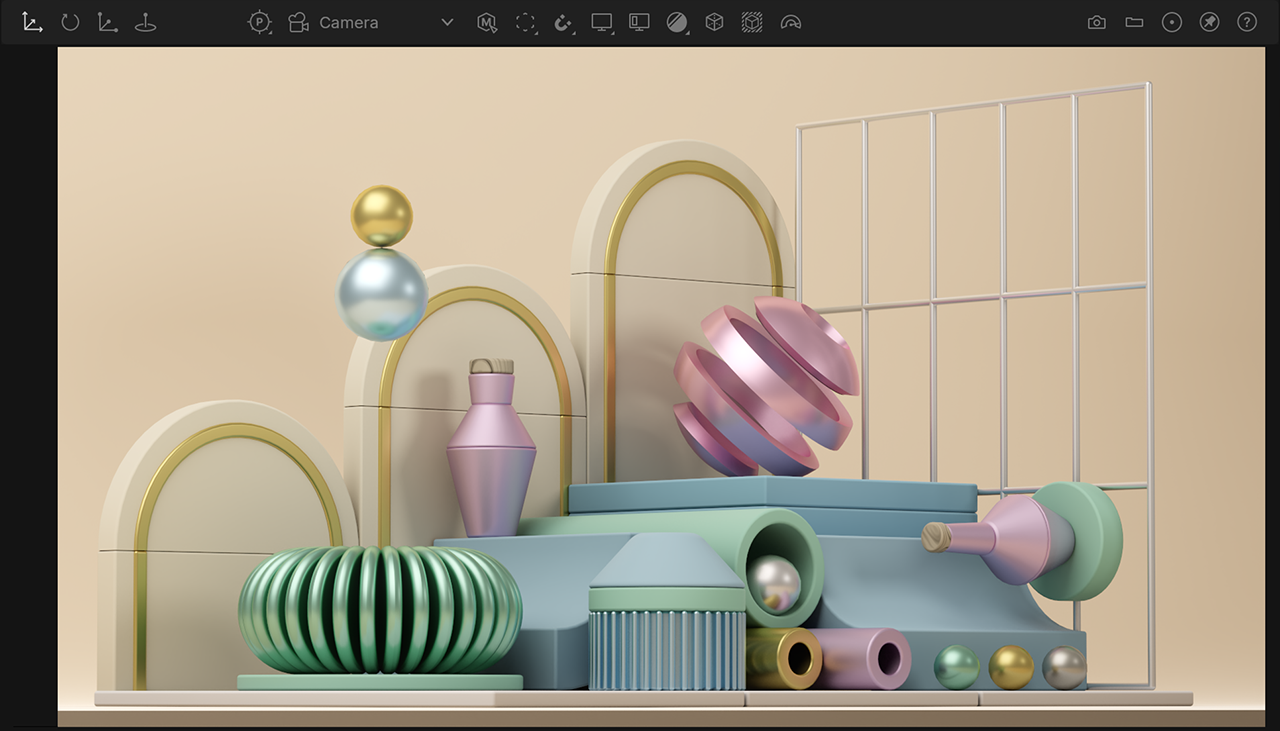This screenshot has height=731, width=1280.
Task: Enable material selection mode
Action: 487,22
